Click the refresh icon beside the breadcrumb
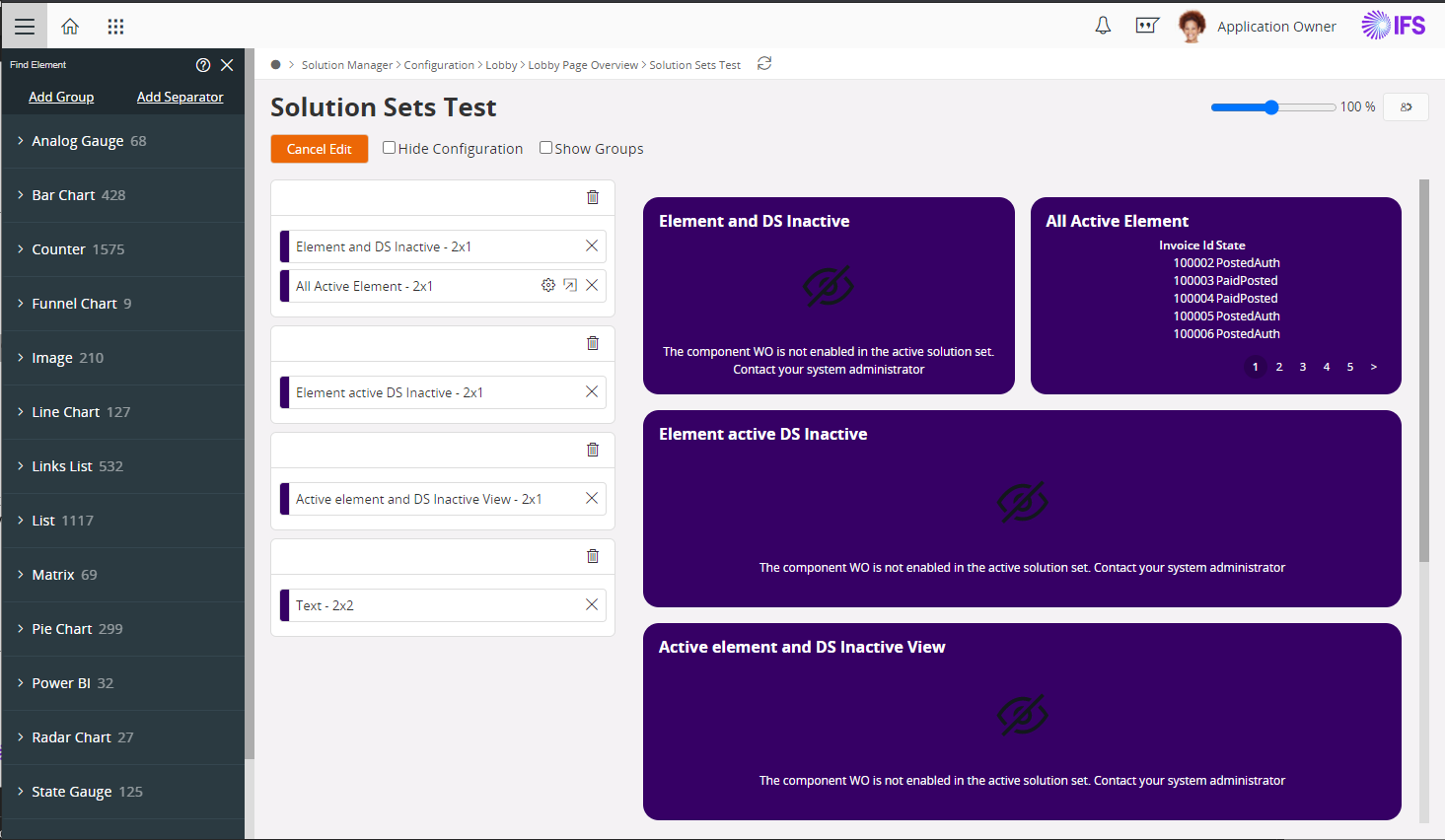 [764, 64]
